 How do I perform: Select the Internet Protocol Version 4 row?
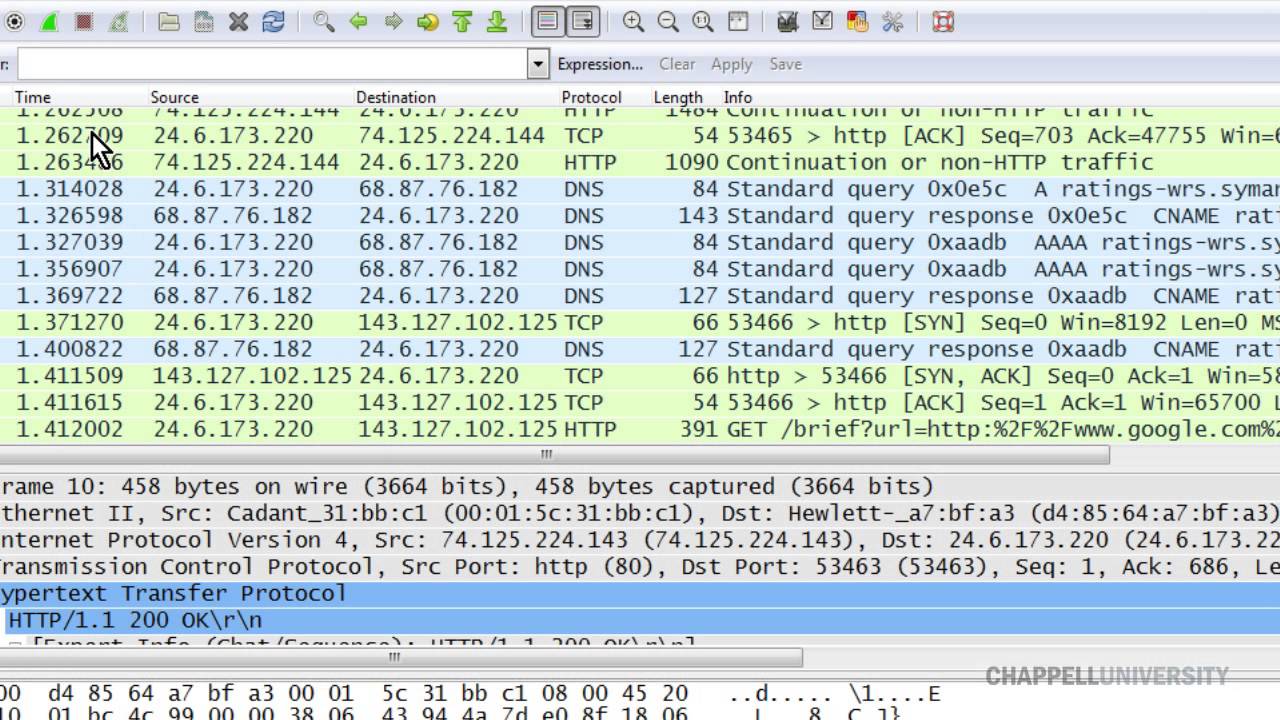(640, 540)
